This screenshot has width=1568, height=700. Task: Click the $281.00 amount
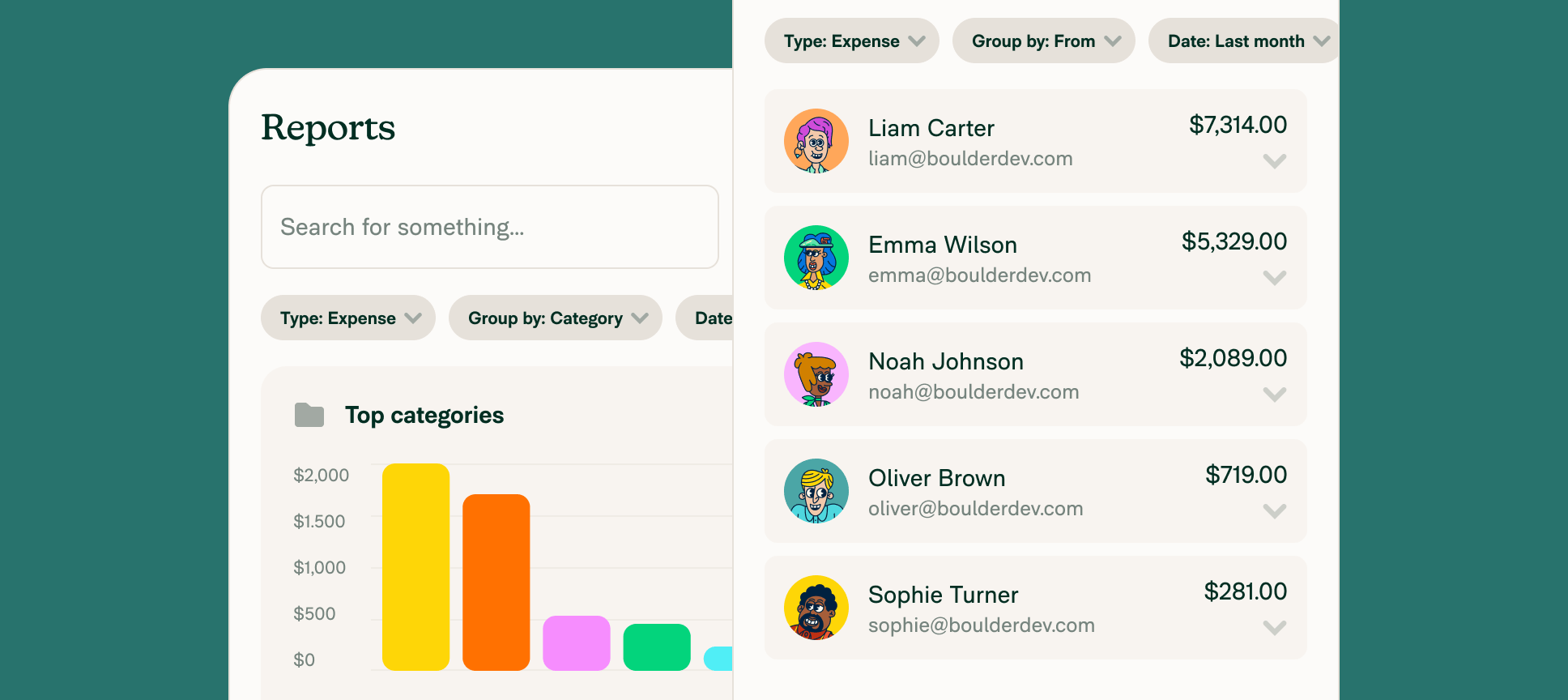tap(1245, 591)
